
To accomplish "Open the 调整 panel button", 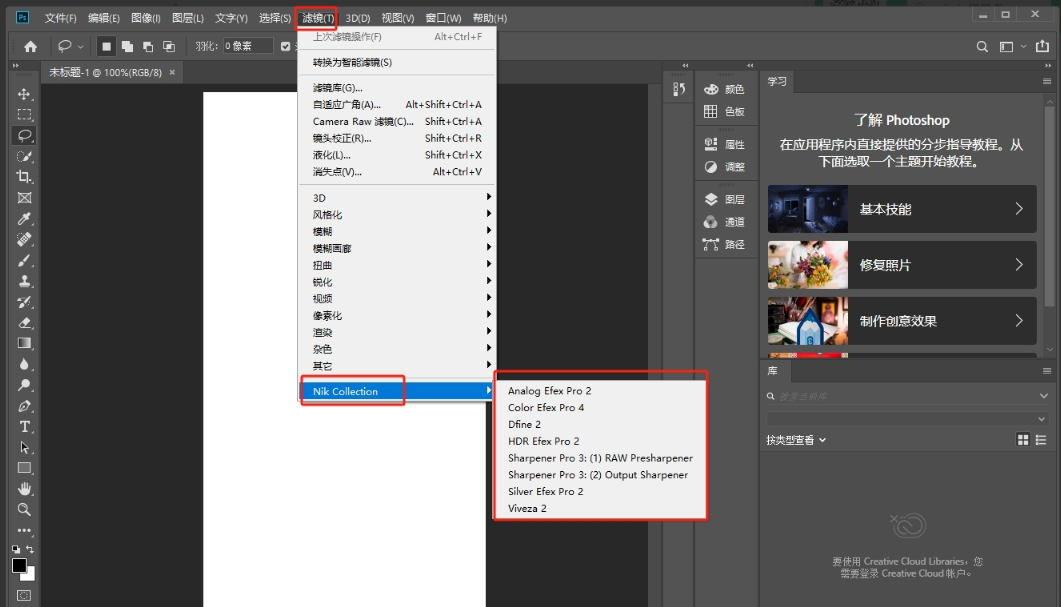I will click(x=725, y=166).
